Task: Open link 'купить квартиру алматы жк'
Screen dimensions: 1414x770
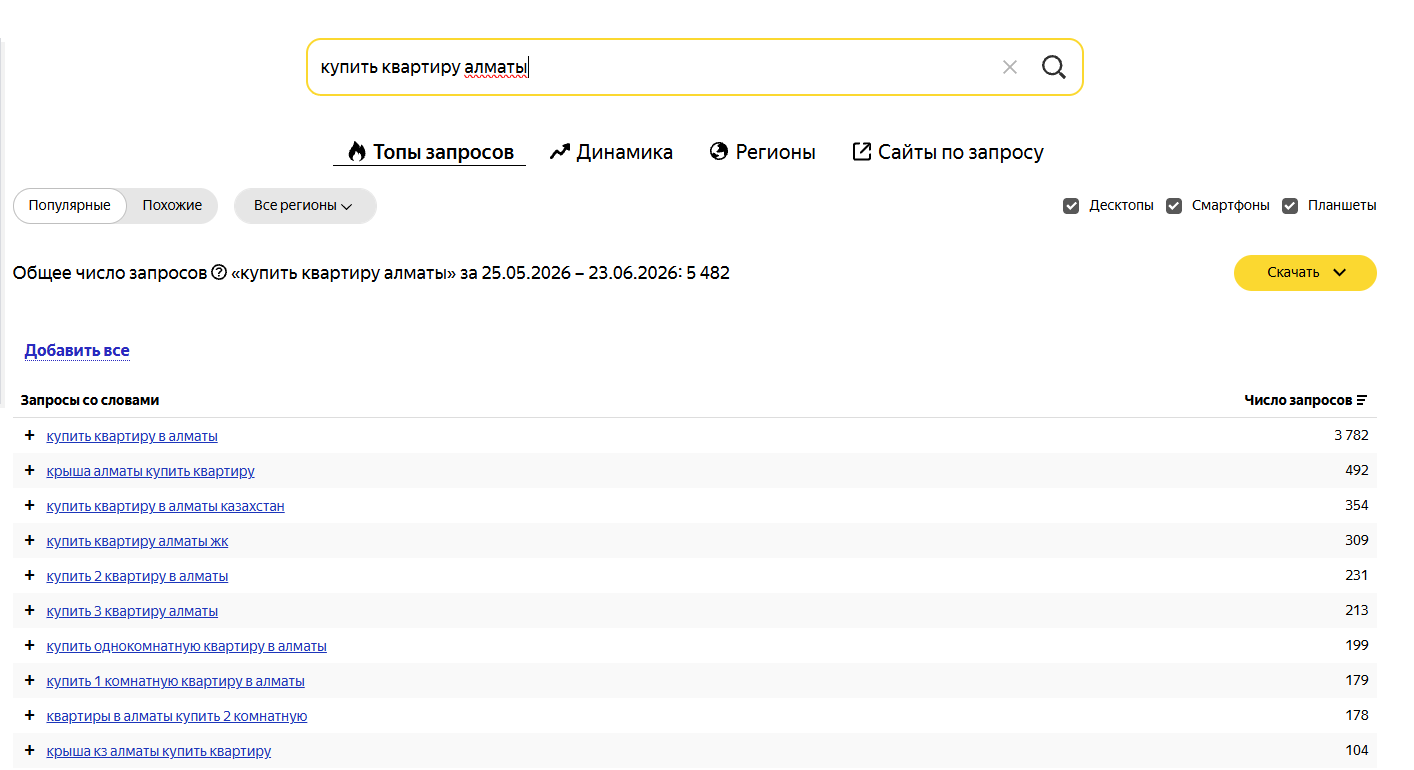Action: click(x=137, y=541)
